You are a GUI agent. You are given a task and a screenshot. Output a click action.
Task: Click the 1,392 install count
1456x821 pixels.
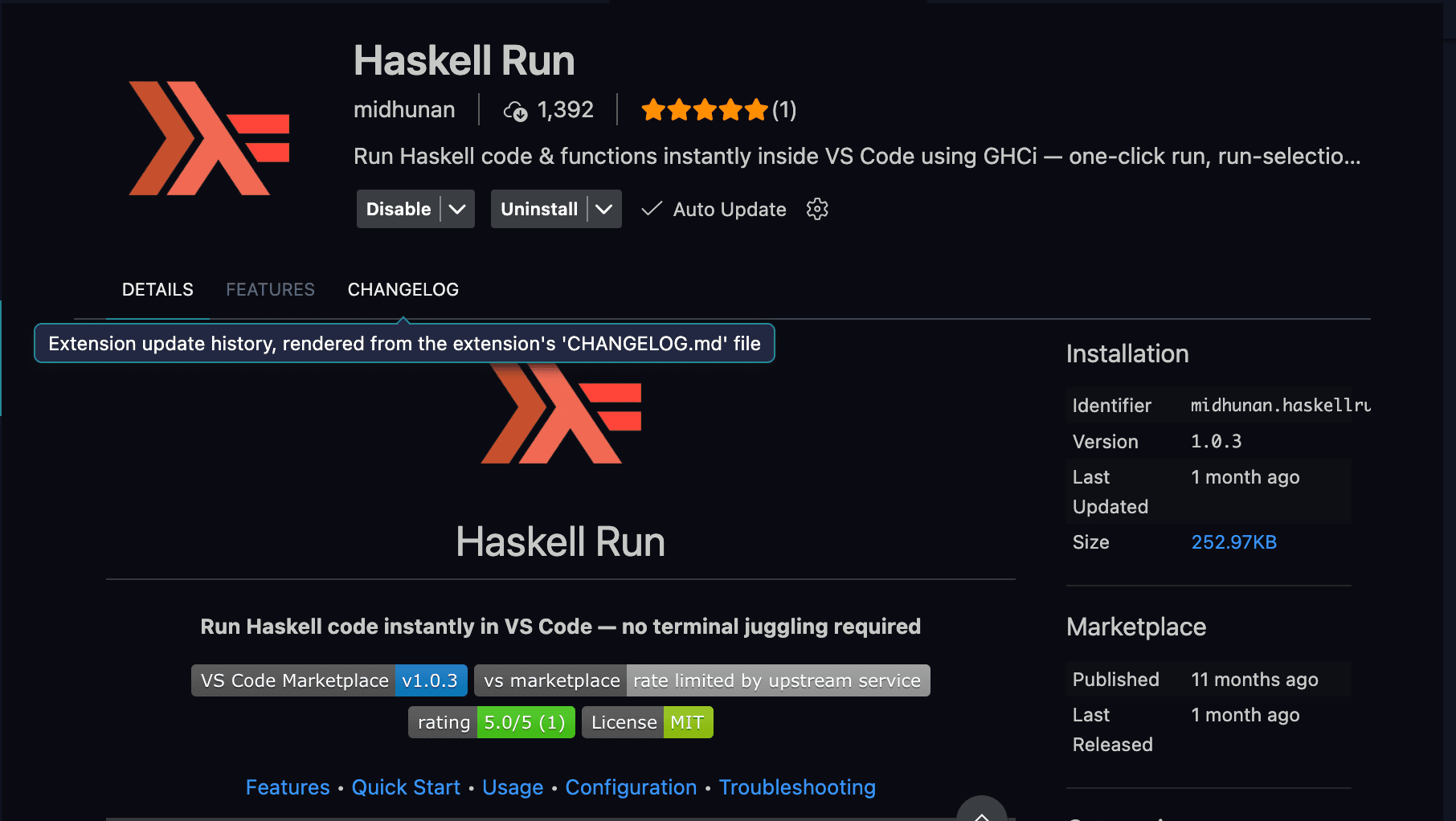[x=566, y=110]
